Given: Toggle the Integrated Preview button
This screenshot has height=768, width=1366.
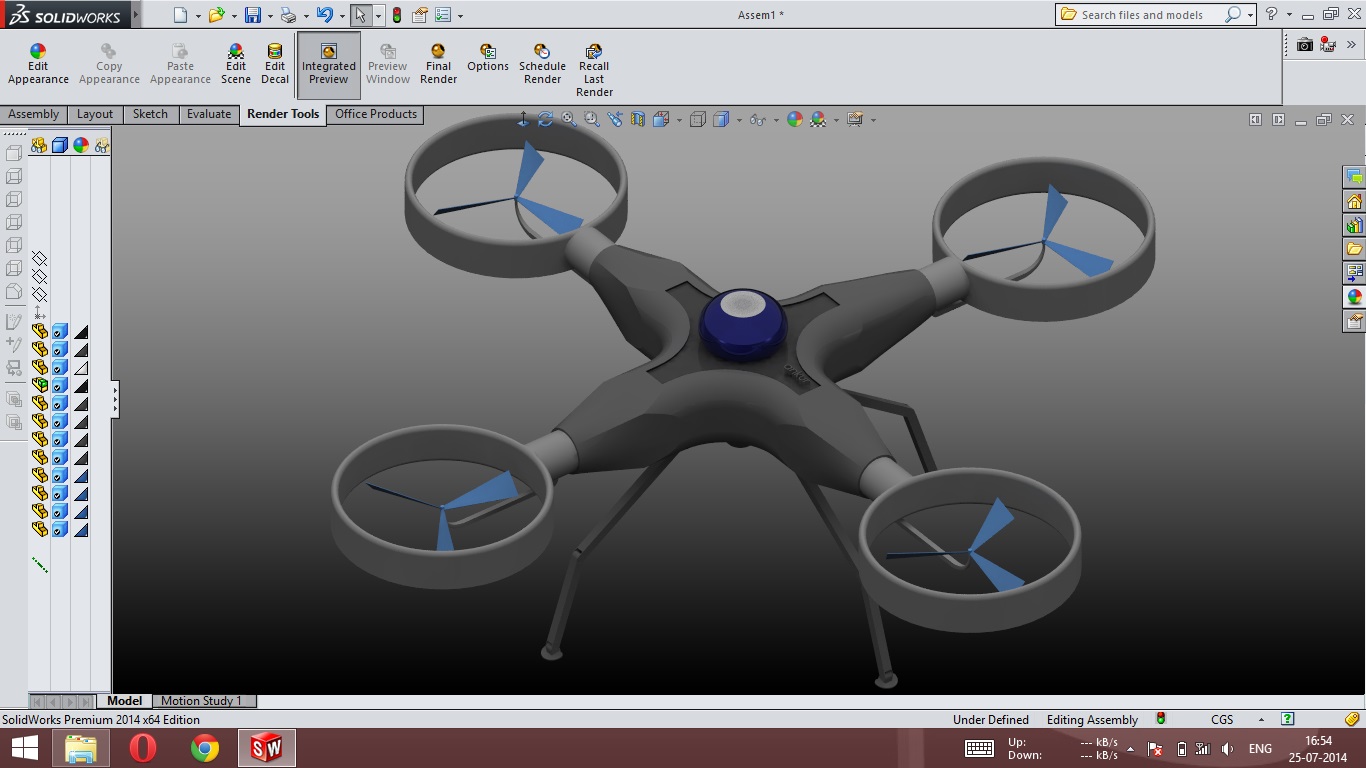Looking at the screenshot, I should tap(329, 64).
